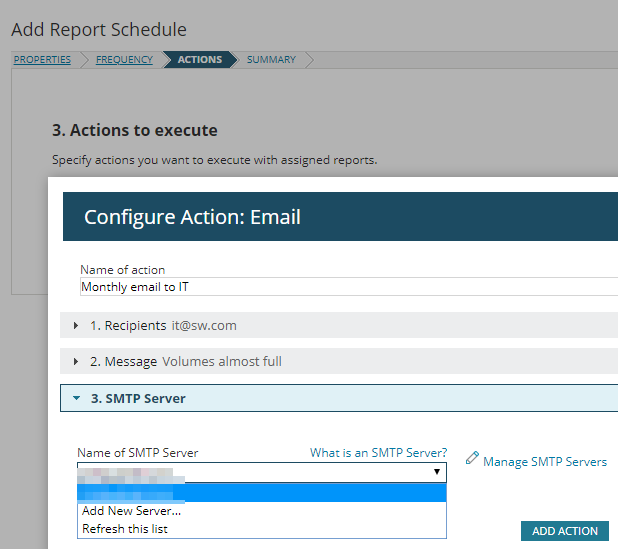This screenshot has height=549, width=618.
Task: Click the Add Action button
Action: (x=565, y=531)
